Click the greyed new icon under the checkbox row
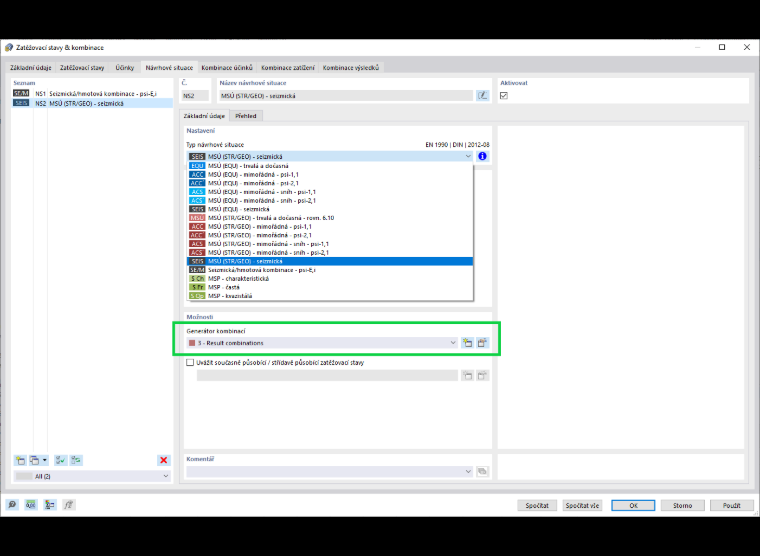This screenshot has height=556, width=760. pos(467,375)
